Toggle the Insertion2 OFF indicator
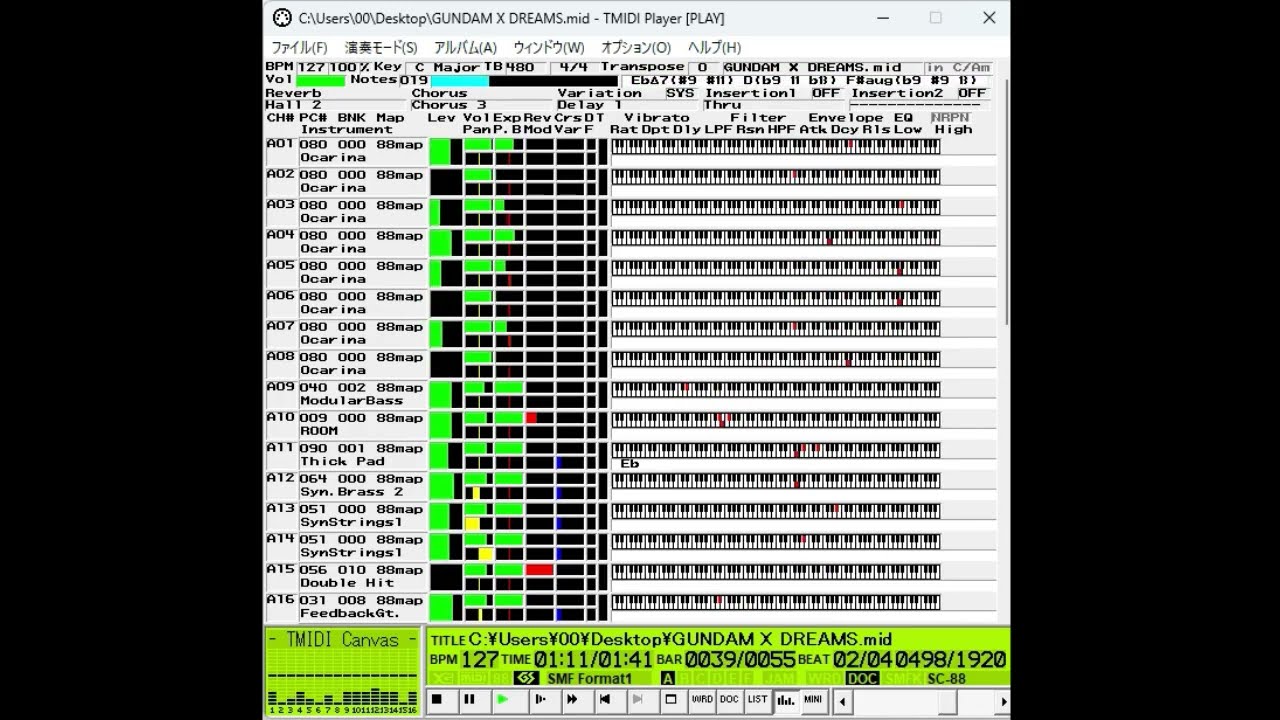The image size is (1280, 720). click(972, 93)
